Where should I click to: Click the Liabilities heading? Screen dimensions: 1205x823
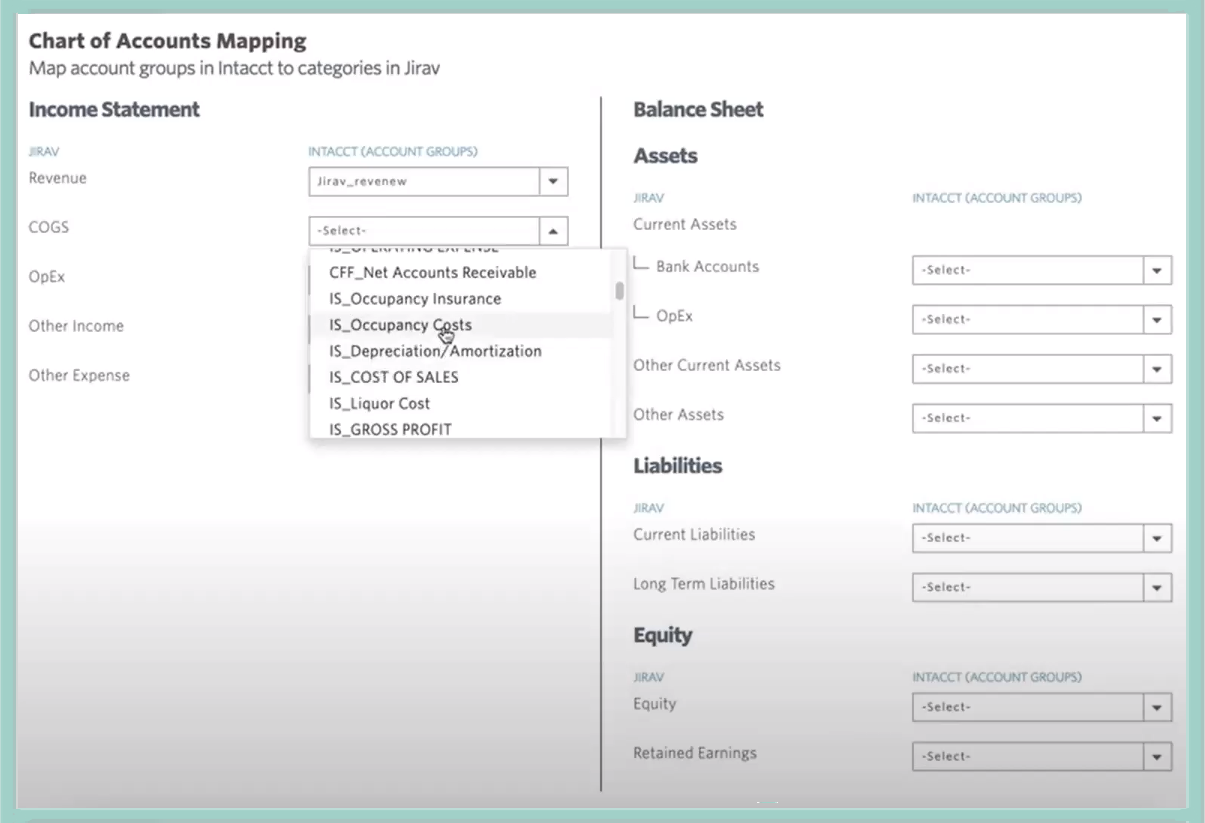677,466
